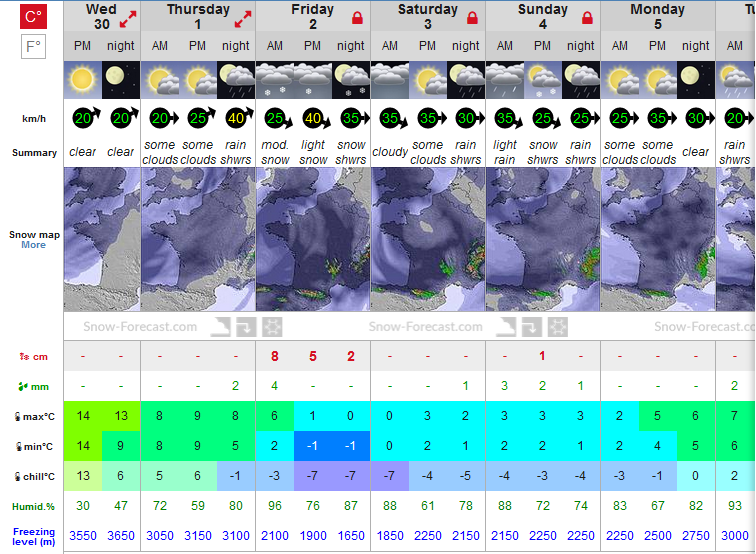
Task: Open the Wednesday snow map thumbnail
Action: tap(102, 239)
